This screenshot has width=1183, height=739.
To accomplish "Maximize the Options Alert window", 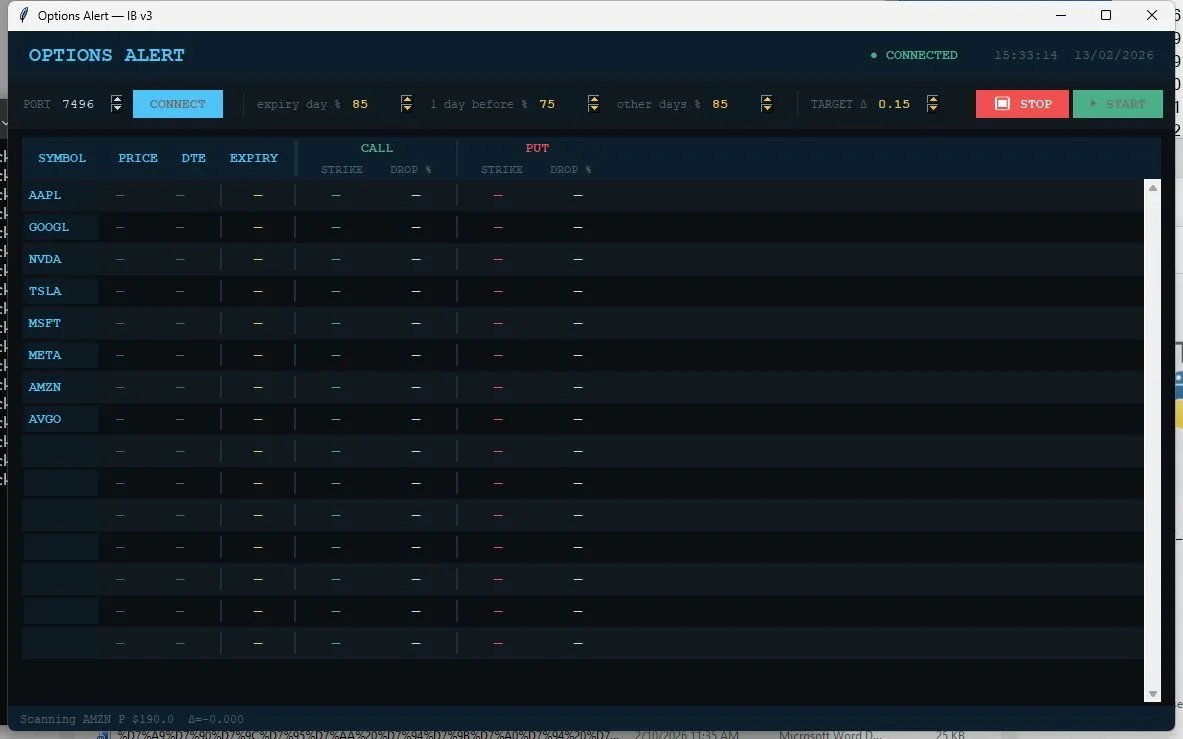I will click(x=1106, y=15).
